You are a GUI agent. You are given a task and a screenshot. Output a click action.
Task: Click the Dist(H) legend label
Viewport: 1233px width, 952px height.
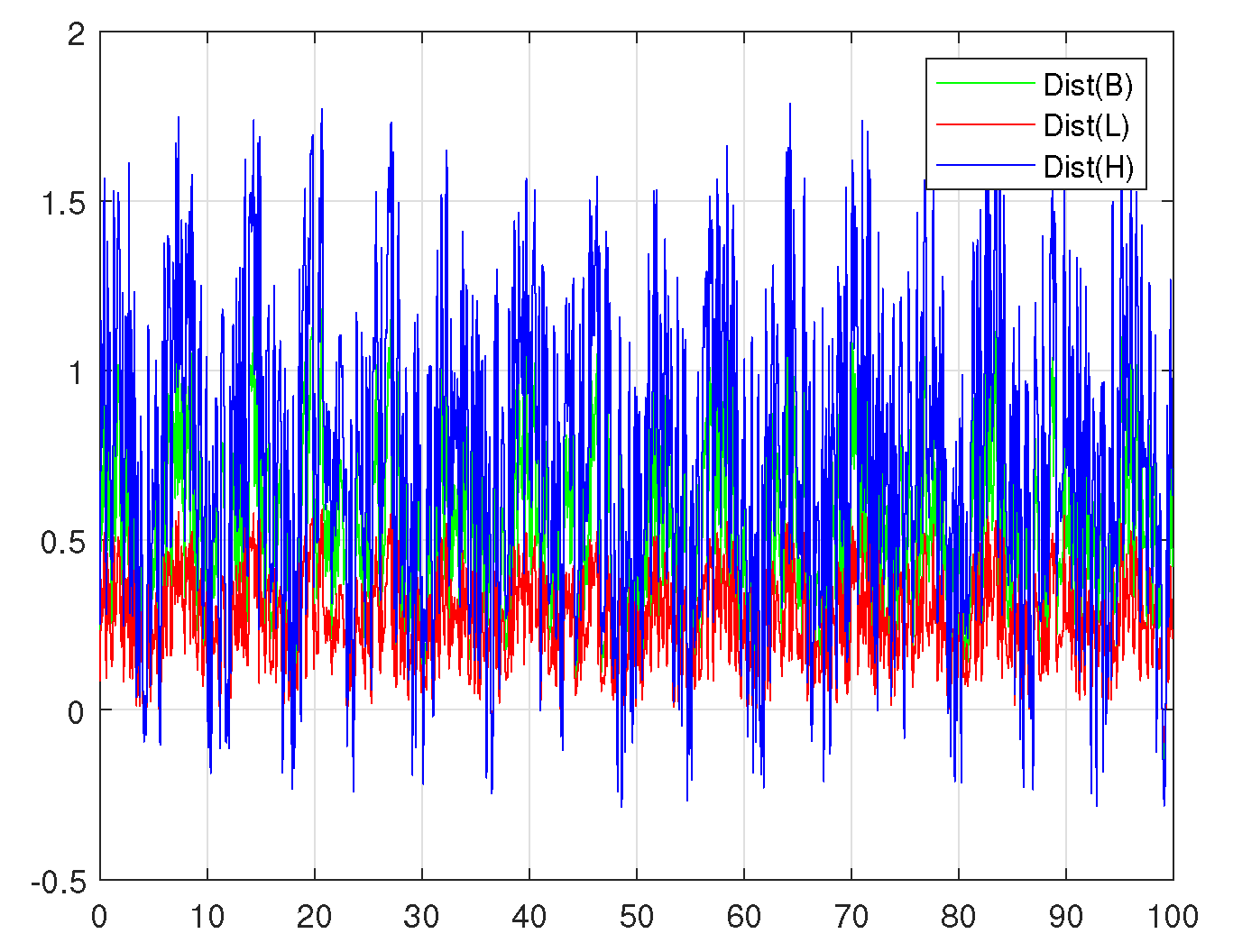click(1088, 167)
